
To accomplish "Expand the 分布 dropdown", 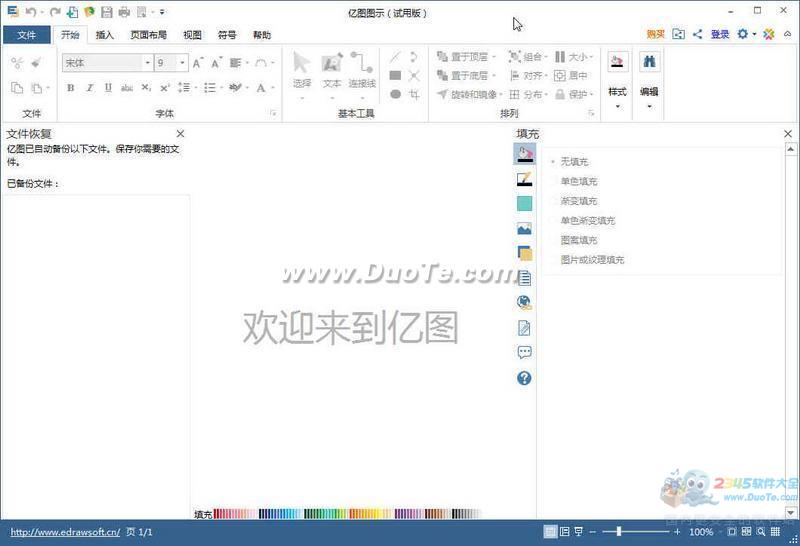I will pos(547,94).
